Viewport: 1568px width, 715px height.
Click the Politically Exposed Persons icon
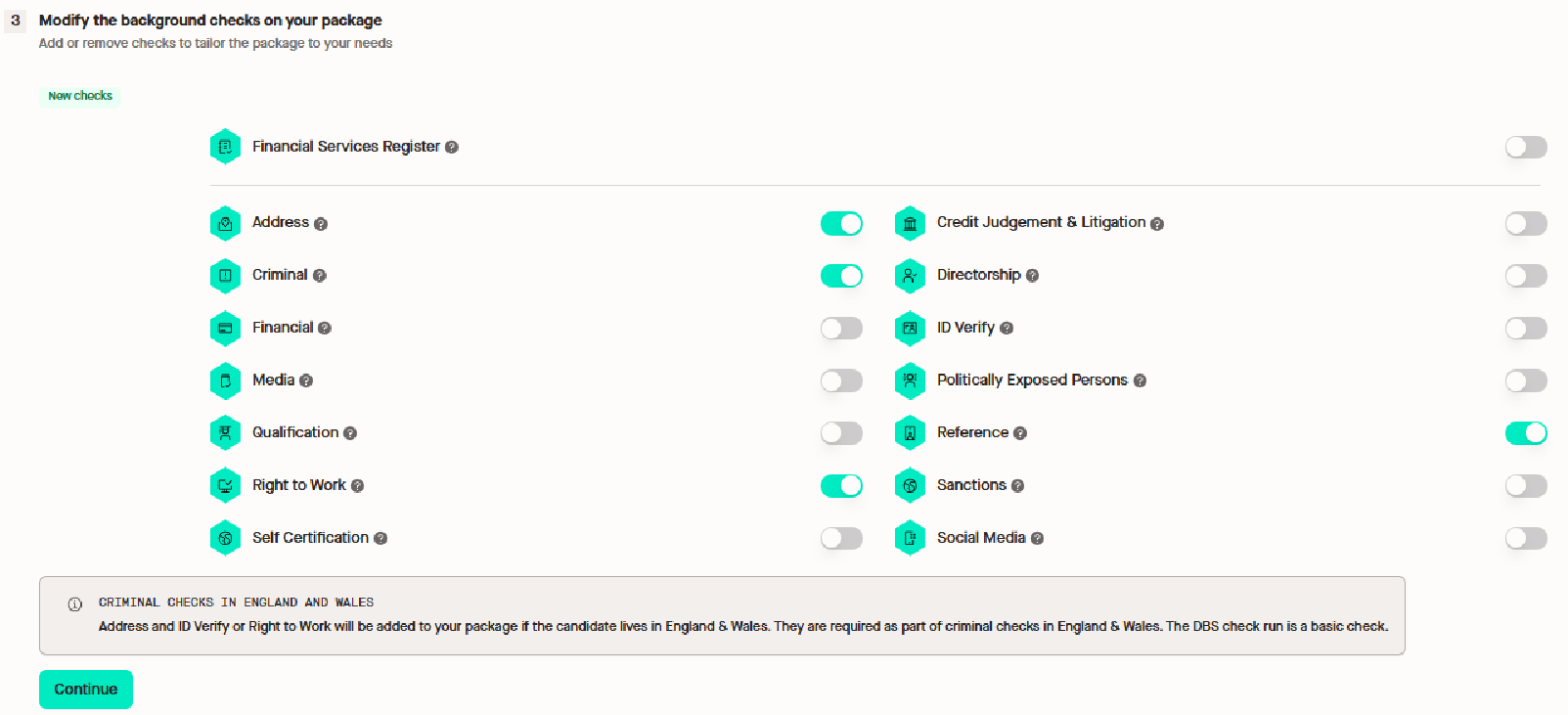[910, 380]
